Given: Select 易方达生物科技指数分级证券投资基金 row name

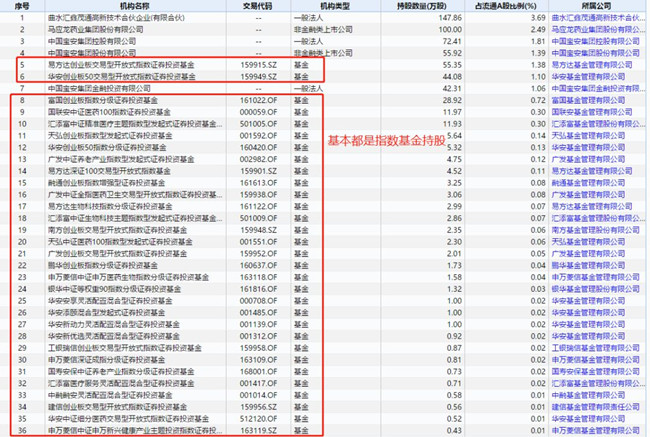Looking at the screenshot, I should pos(110,206).
